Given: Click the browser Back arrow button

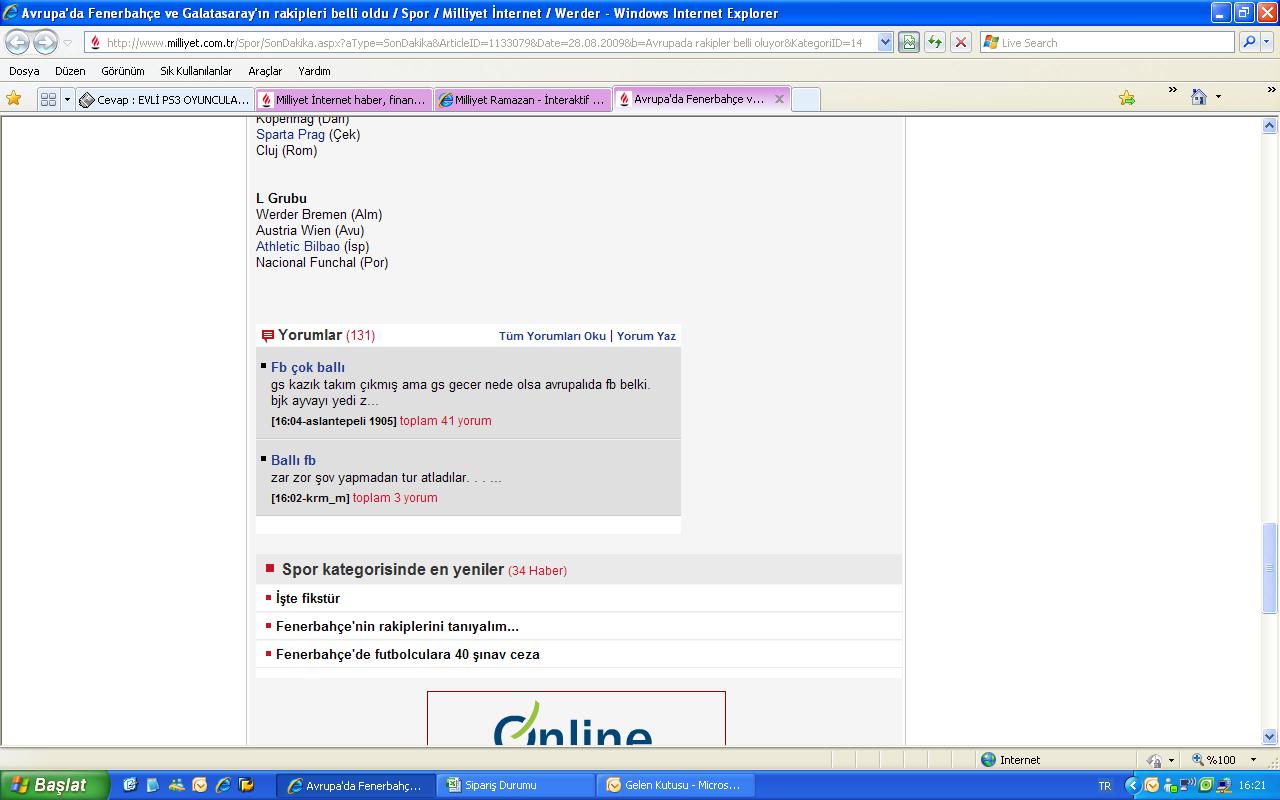Looking at the screenshot, I should point(18,43).
